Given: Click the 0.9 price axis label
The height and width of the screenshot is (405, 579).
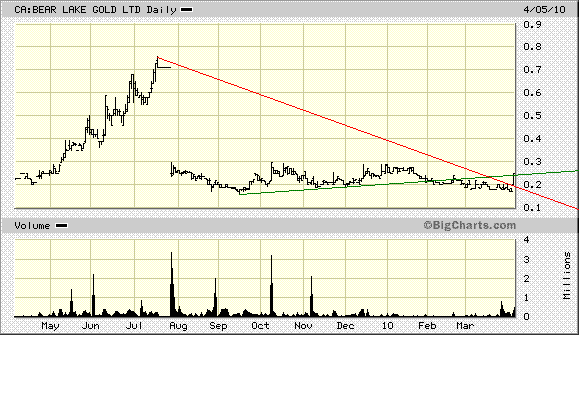Looking at the screenshot, I should (x=532, y=24).
